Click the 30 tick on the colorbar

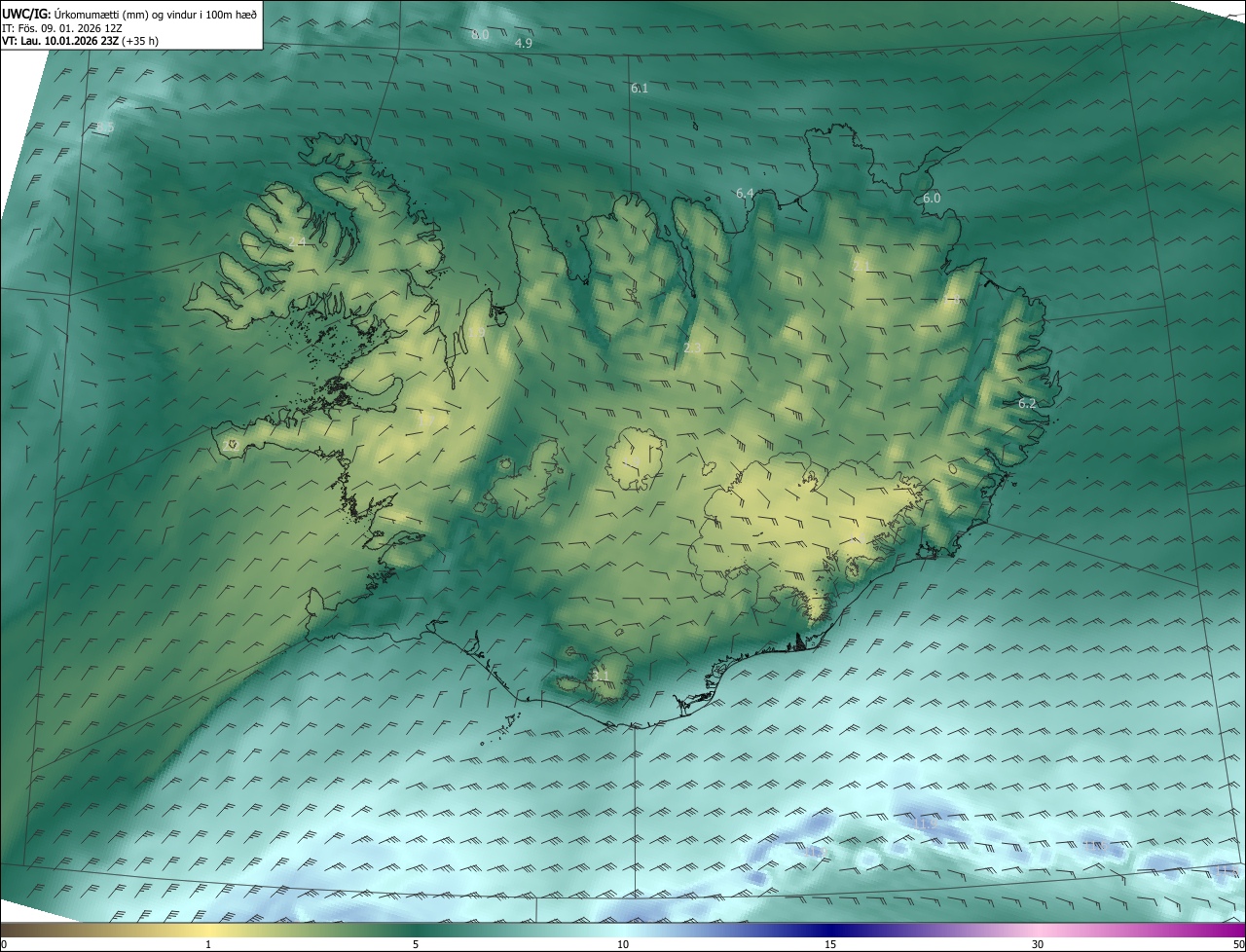point(1038,944)
